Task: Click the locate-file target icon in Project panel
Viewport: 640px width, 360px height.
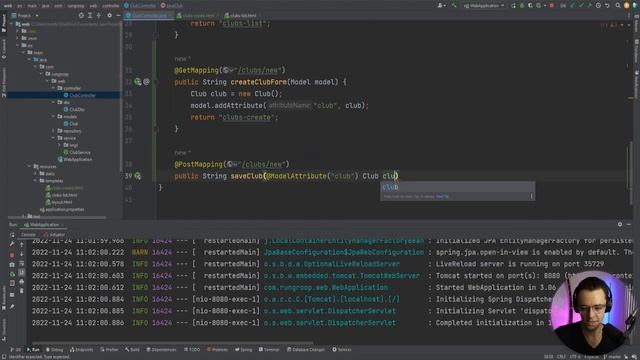Action: pos(81,16)
